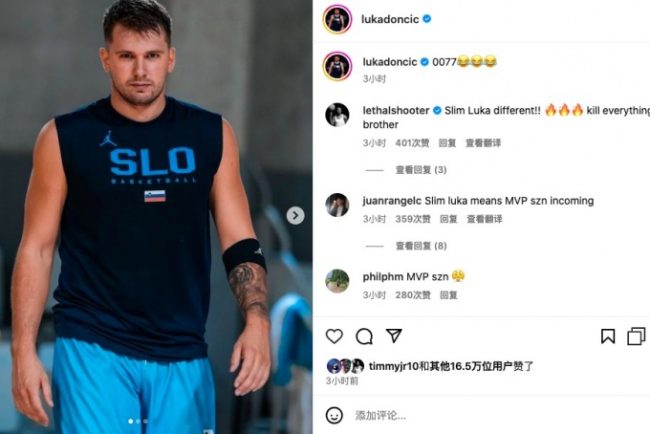Viewport: 650px width, 434px height.
Task: Reply to philphm's MVP szn comment
Action: 448,295
